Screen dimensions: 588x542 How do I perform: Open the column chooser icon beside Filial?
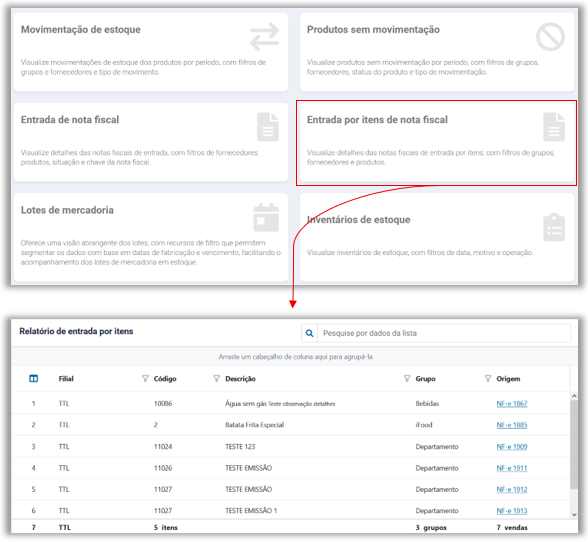click(33, 378)
